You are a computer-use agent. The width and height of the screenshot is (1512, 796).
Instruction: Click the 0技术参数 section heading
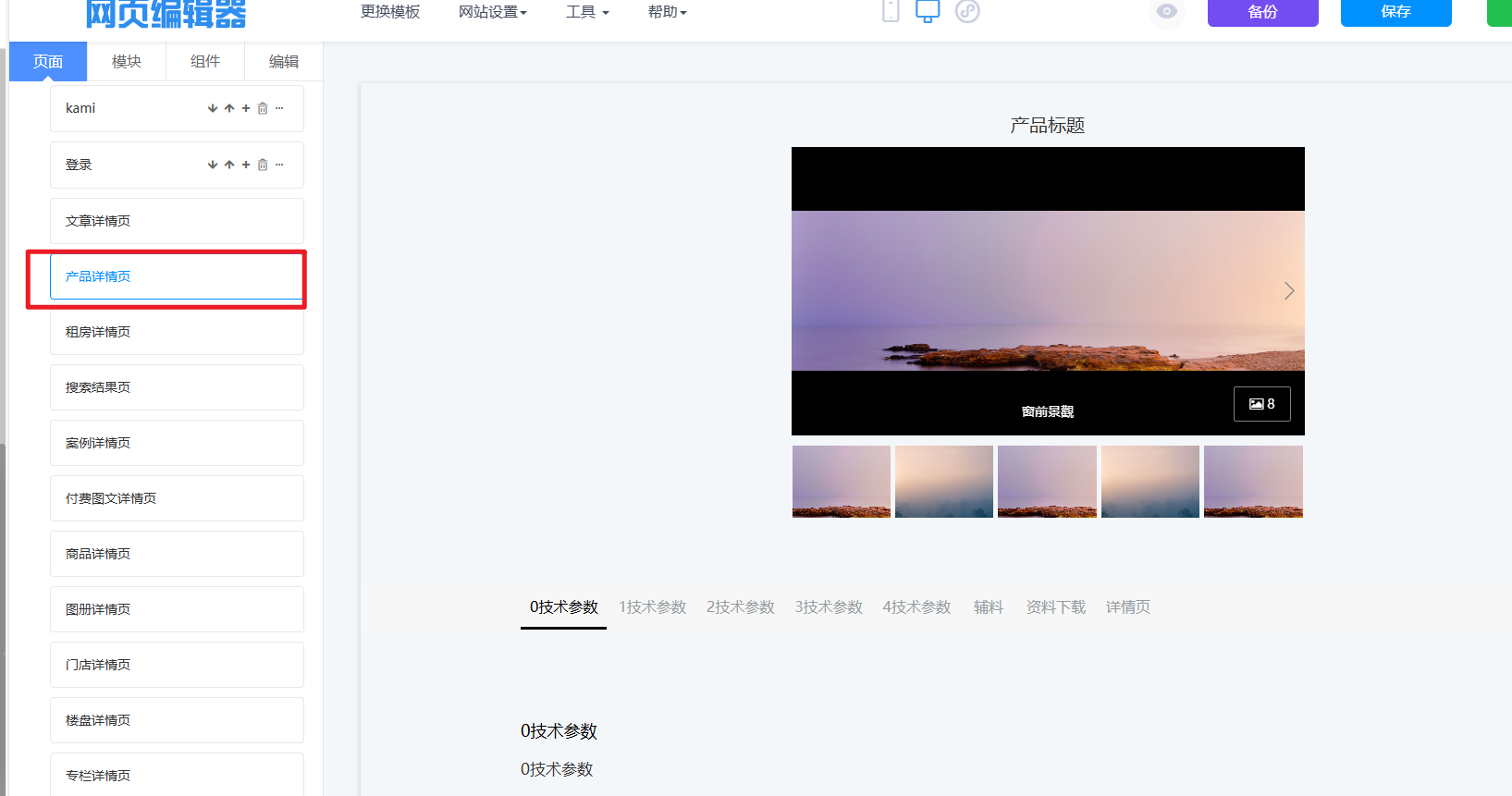pyautogui.click(x=559, y=731)
